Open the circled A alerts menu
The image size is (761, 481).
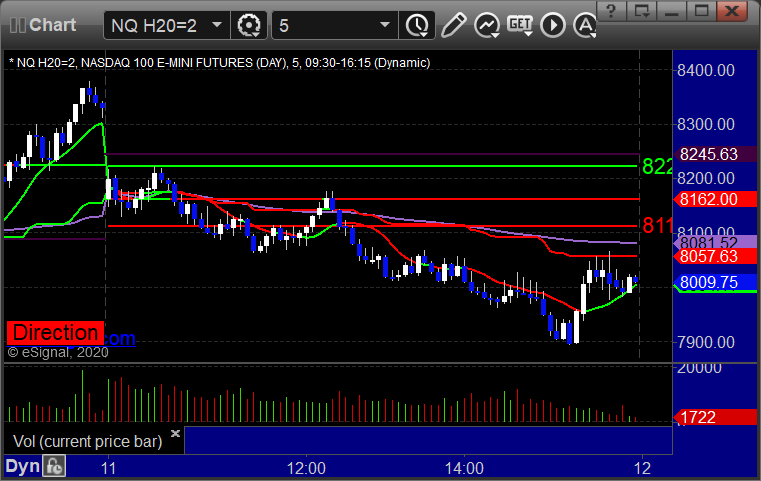coord(585,25)
